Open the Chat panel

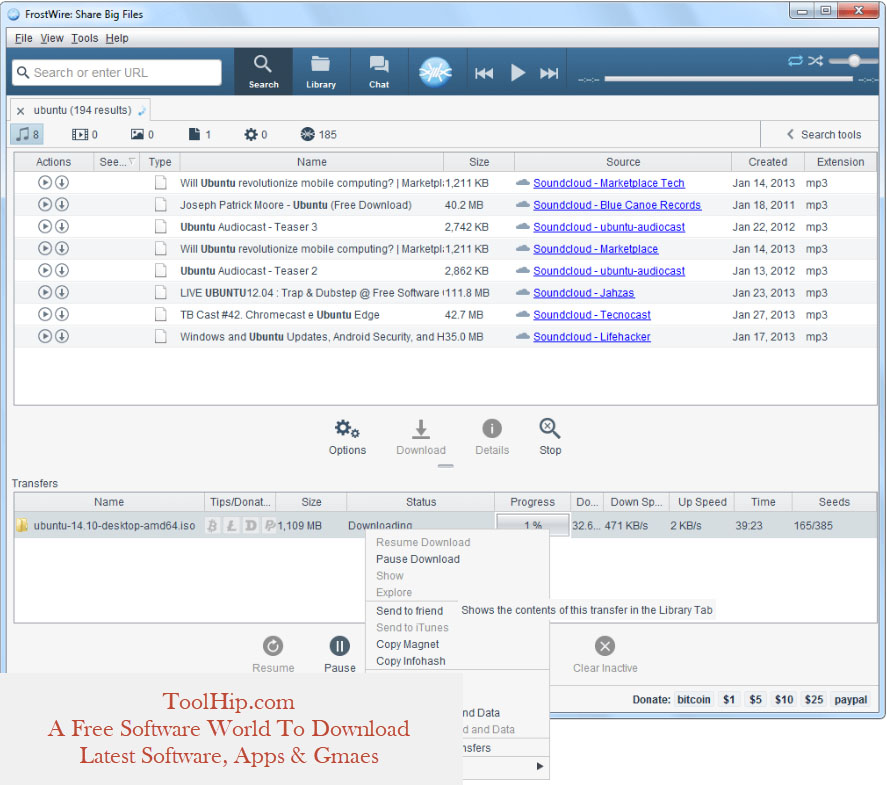pos(379,71)
